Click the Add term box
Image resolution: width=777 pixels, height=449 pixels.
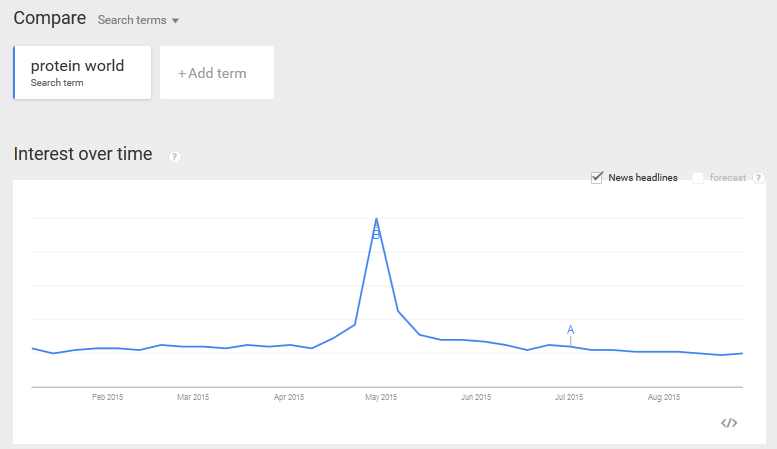tap(217, 73)
